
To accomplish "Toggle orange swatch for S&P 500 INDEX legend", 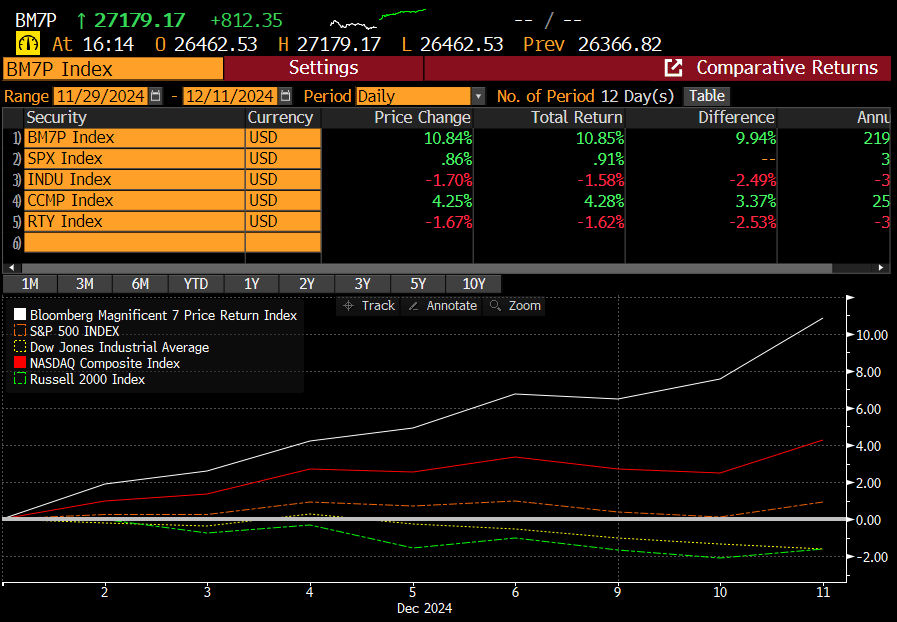I will click(x=20, y=331).
